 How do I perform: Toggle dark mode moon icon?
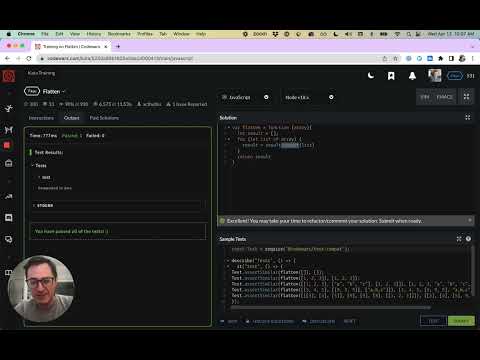(x=371, y=76)
